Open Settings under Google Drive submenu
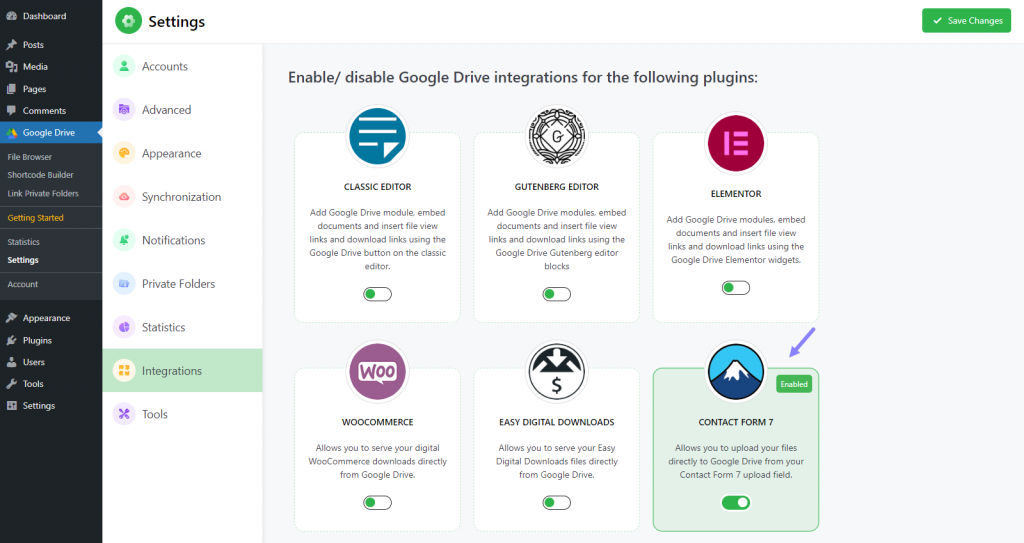 pos(23,260)
